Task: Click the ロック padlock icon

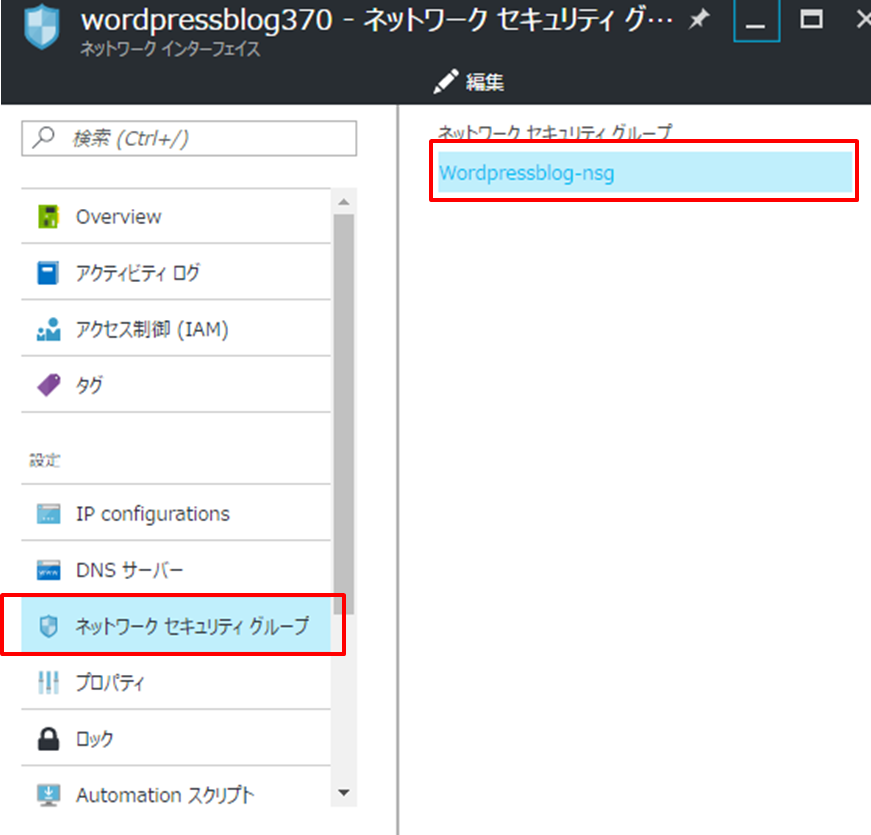Action: pyautogui.click(x=48, y=739)
